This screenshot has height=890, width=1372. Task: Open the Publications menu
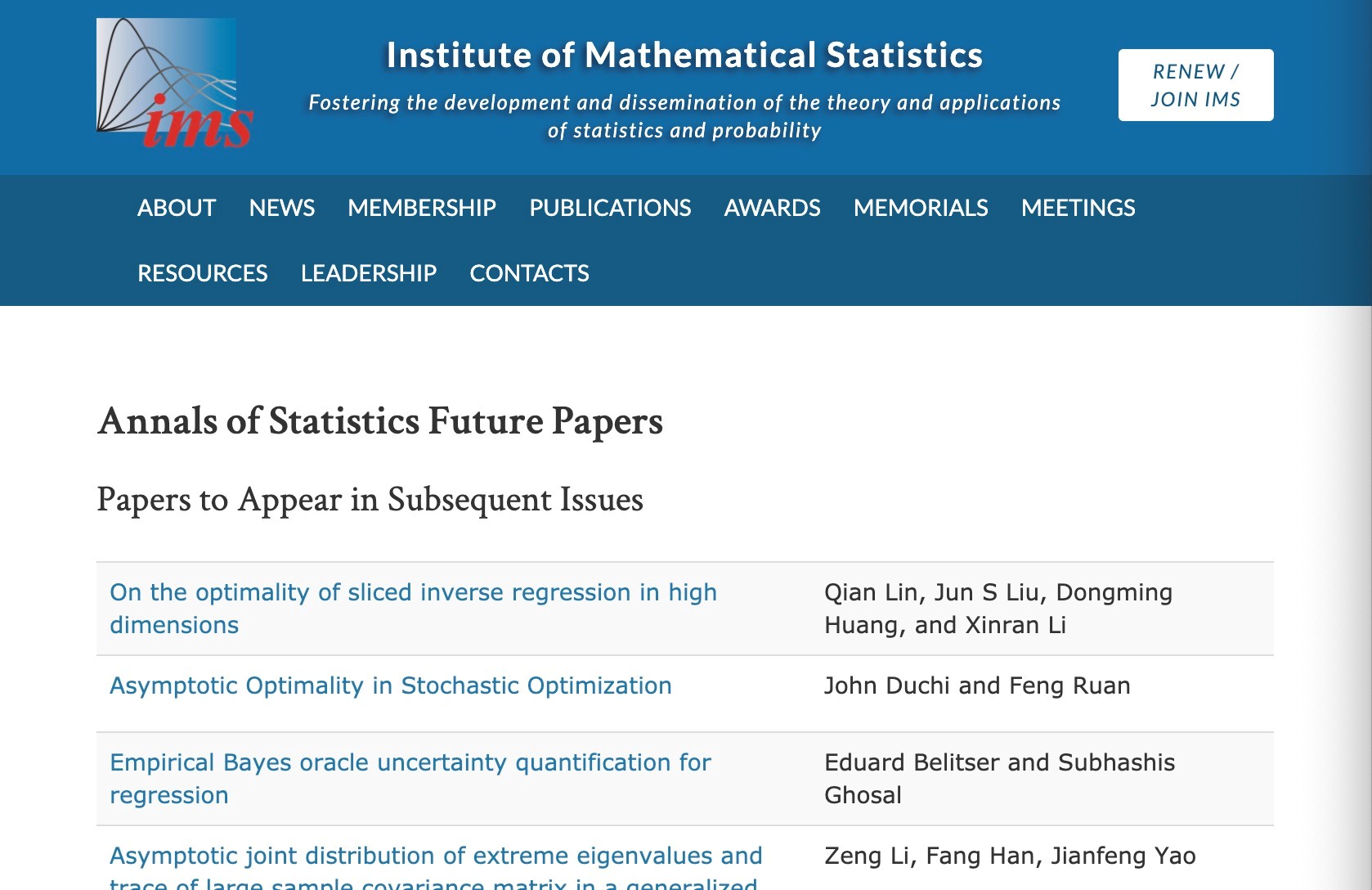pyautogui.click(x=610, y=208)
